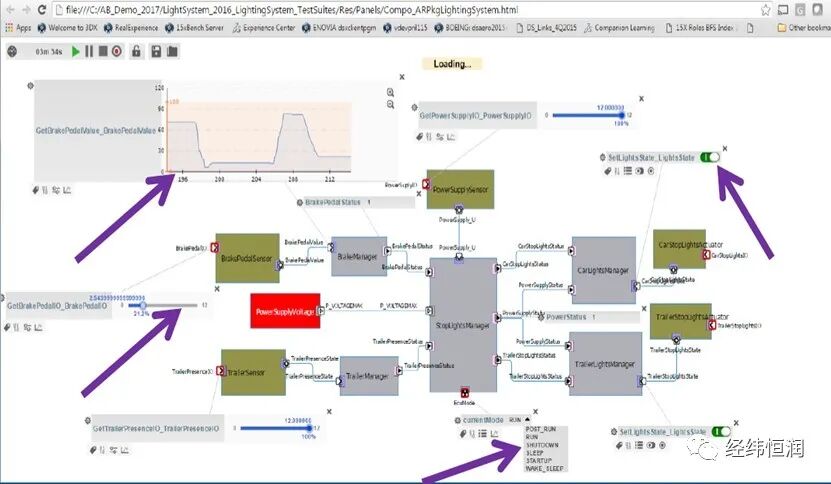Select SLEEP in currentMode list

point(535,453)
